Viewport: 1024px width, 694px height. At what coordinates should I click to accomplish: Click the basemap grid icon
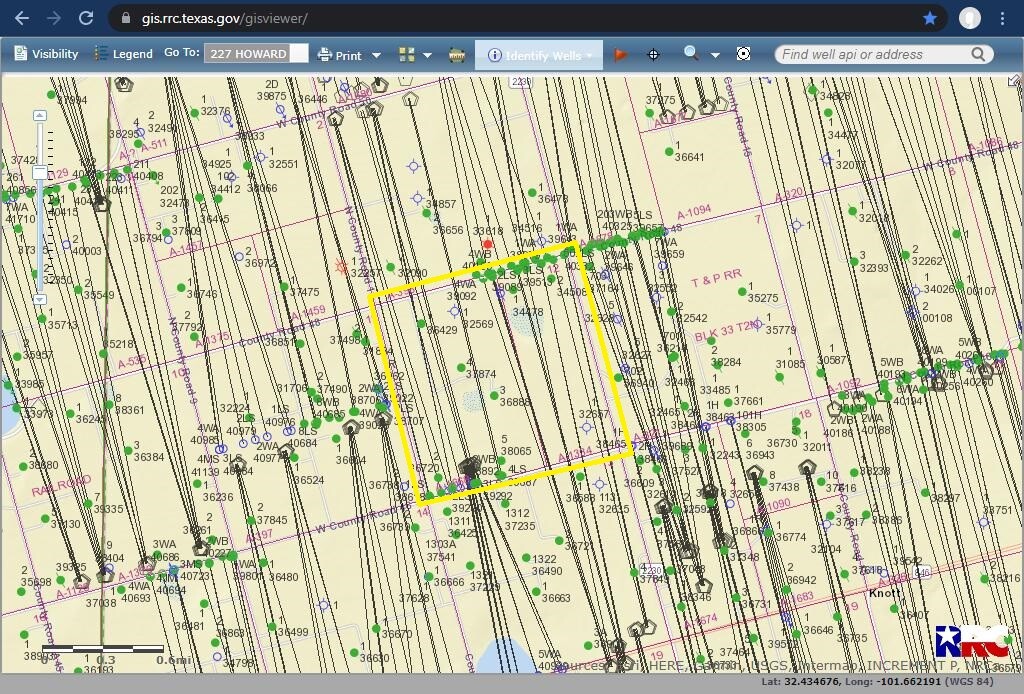tap(406, 55)
